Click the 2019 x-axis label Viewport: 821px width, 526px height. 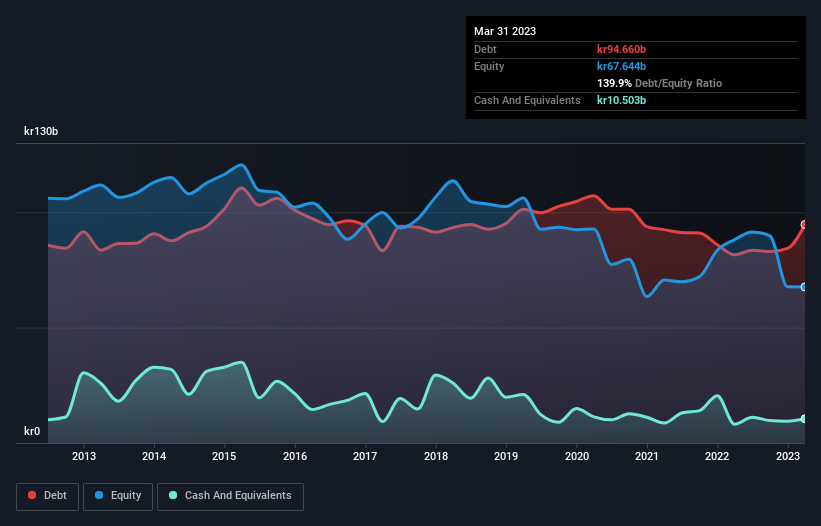tap(506, 456)
